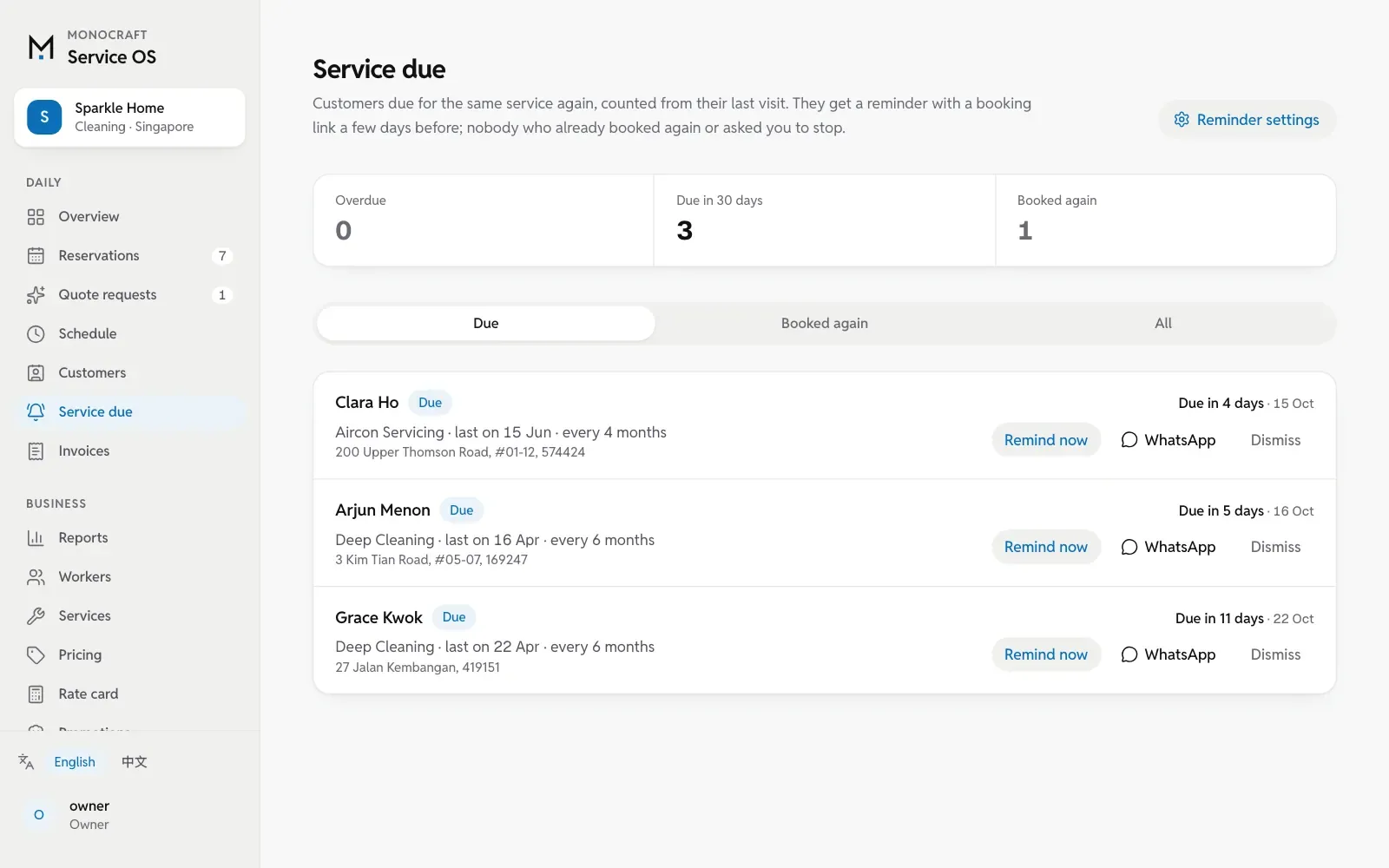Click the Pricing tag icon

tap(36, 655)
